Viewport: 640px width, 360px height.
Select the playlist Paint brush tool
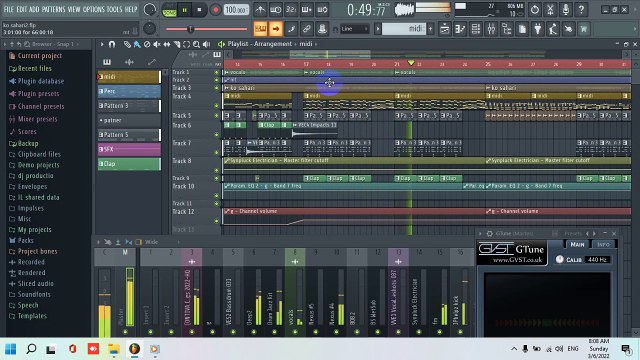pyautogui.click(x=137, y=44)
